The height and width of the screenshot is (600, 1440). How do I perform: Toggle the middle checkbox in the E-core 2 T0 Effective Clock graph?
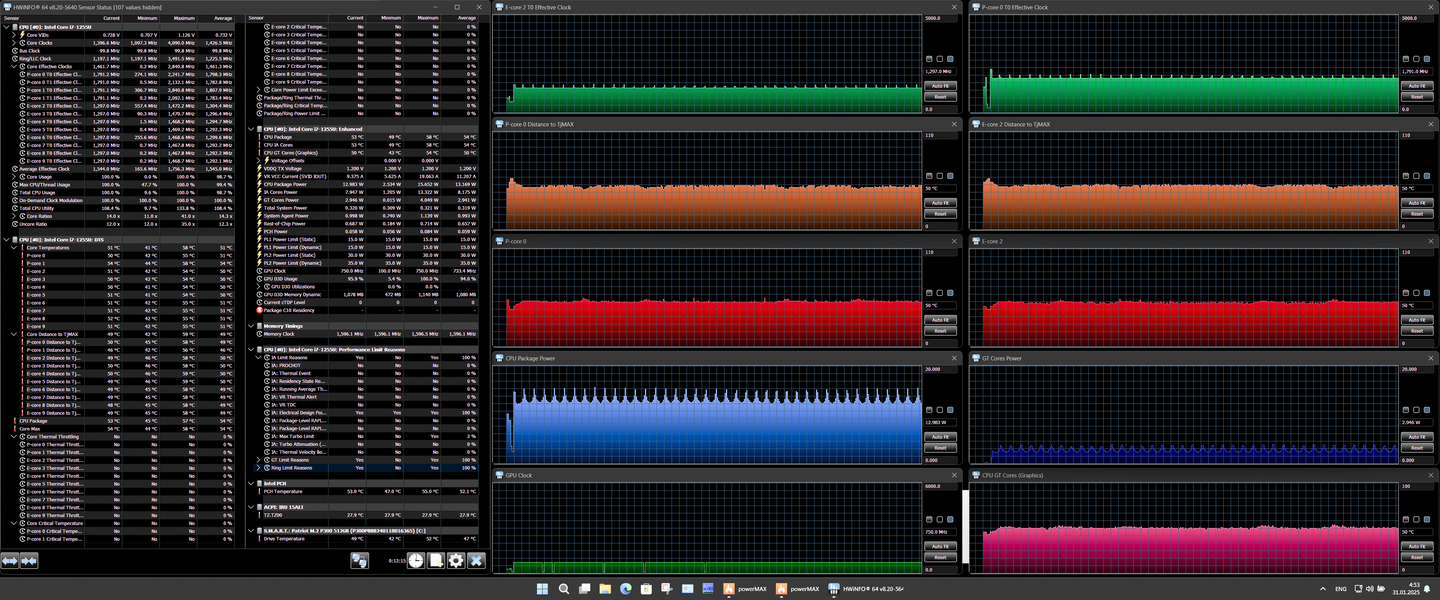(x=939, y=59)
